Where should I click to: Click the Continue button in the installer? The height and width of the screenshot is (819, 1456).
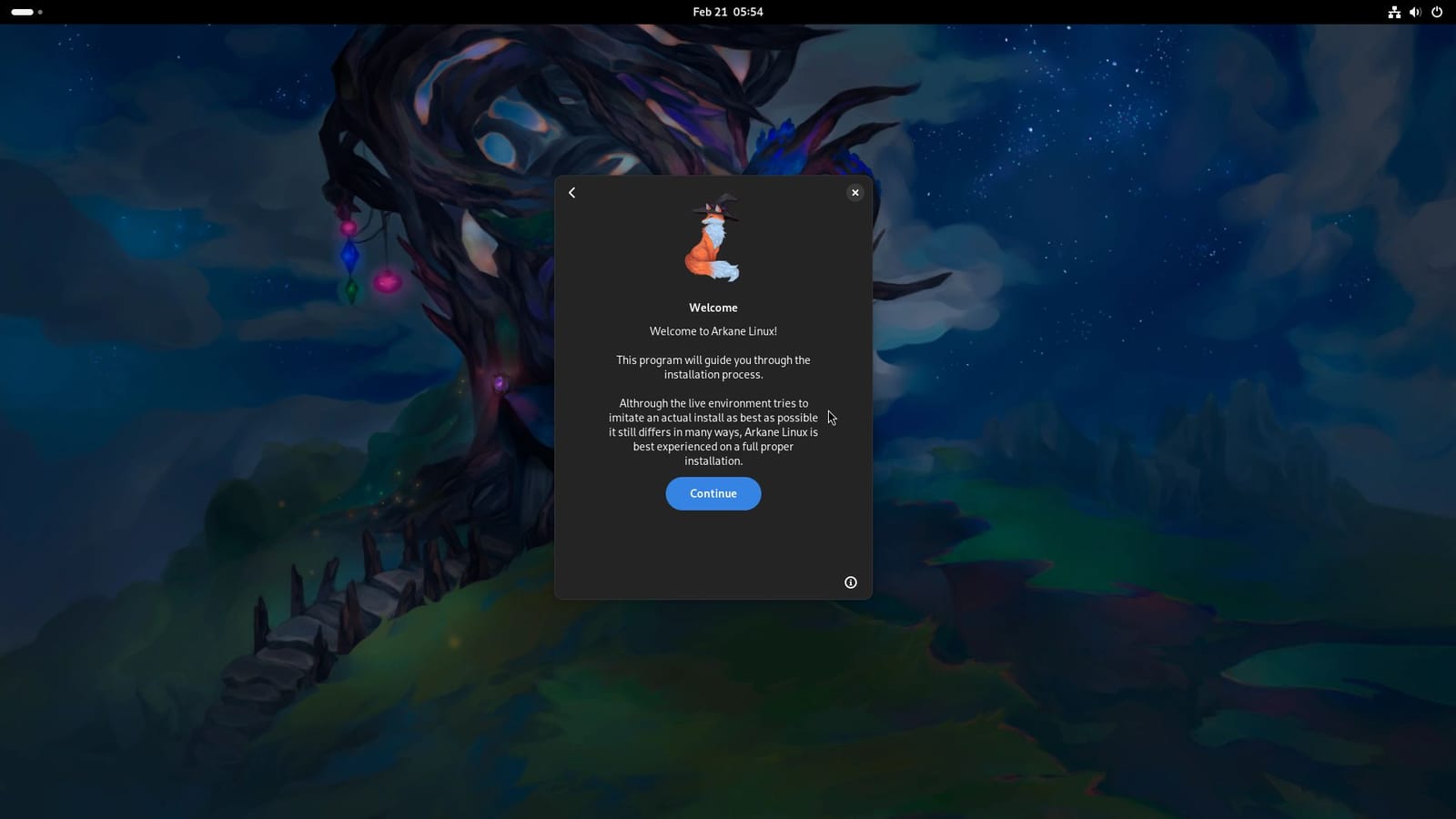[713, 493]
